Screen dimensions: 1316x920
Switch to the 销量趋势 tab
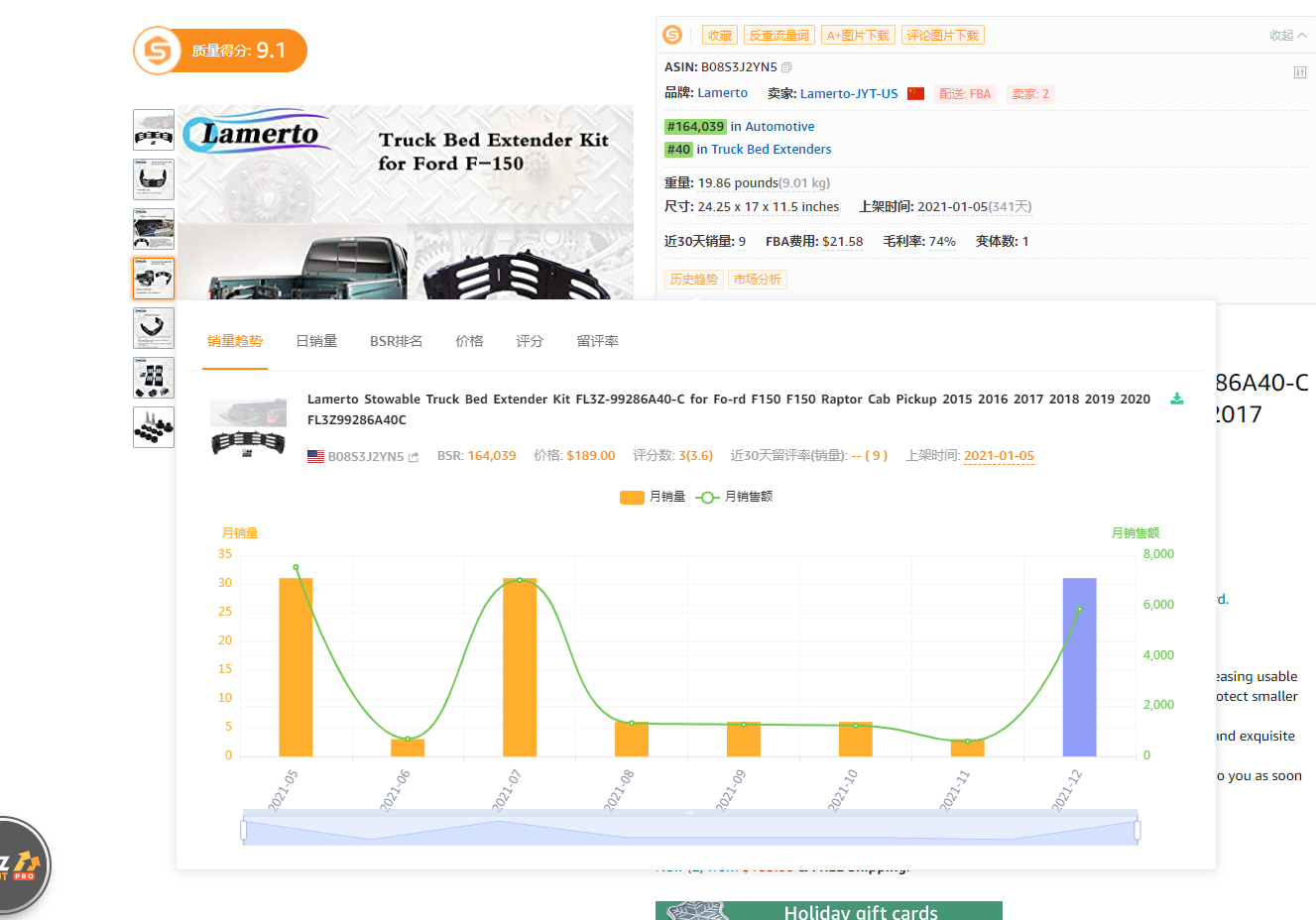[235, 341]
